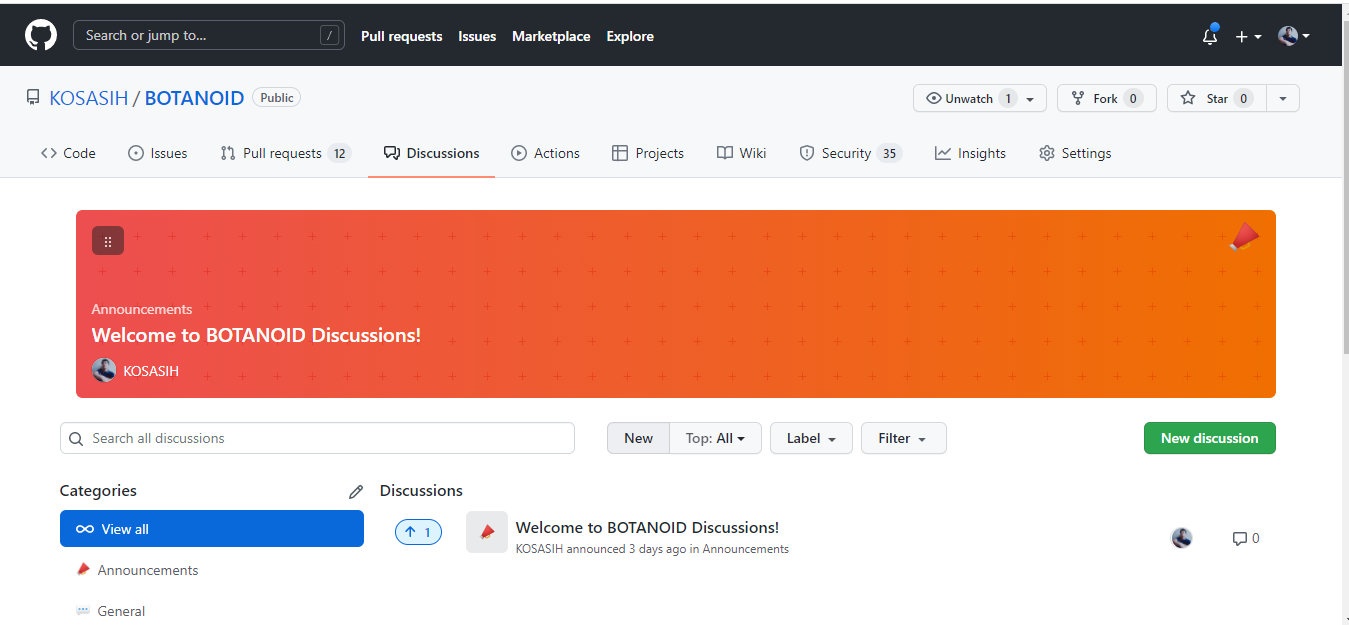
Task: Open the repository Pull requests tab
Action: coord(286,153)
